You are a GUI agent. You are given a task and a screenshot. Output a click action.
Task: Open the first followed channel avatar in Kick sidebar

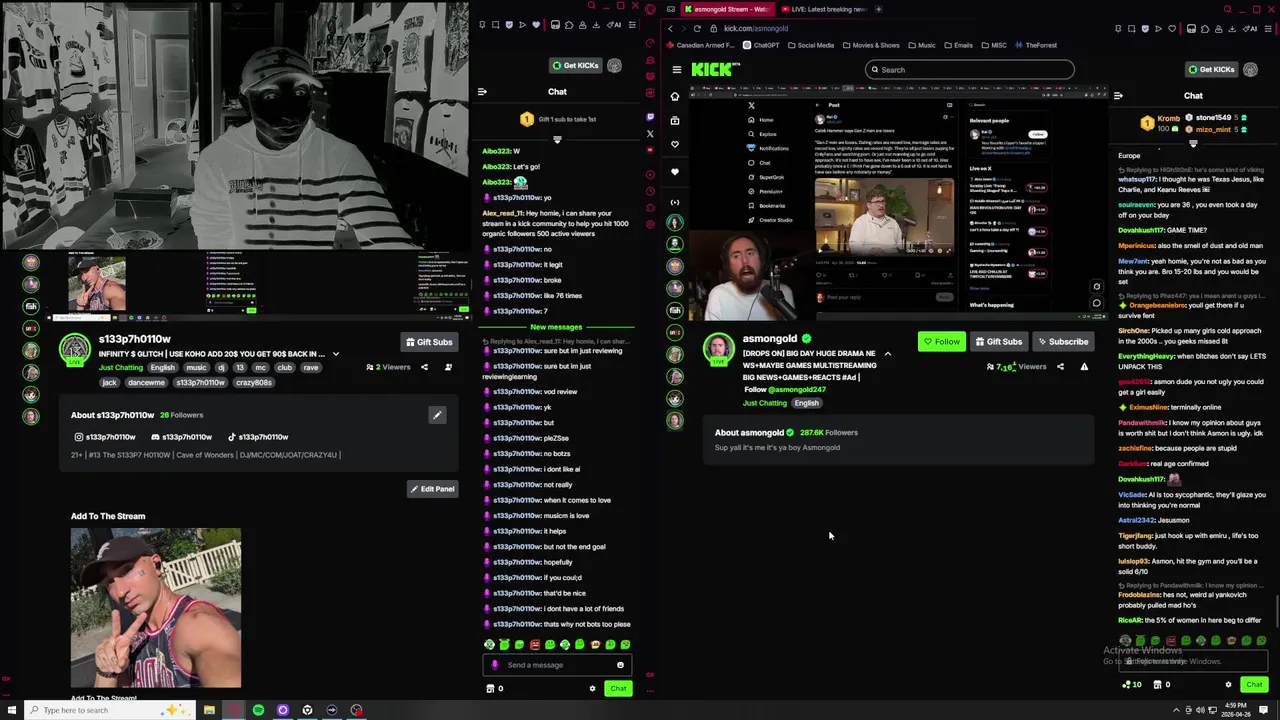click(675, 222)
